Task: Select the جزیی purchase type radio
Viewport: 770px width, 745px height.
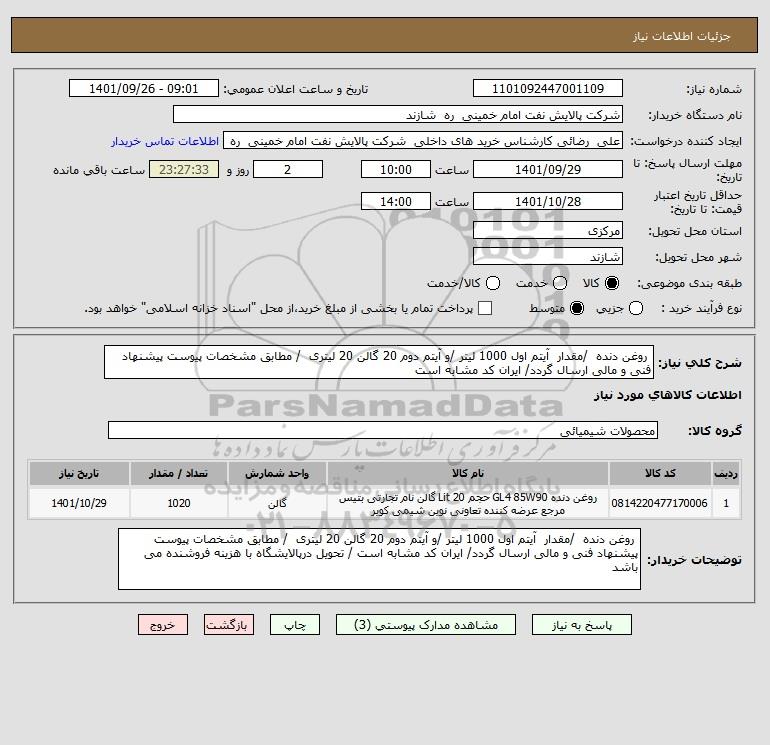Action: pyautogui.click(x=636, y=308)
